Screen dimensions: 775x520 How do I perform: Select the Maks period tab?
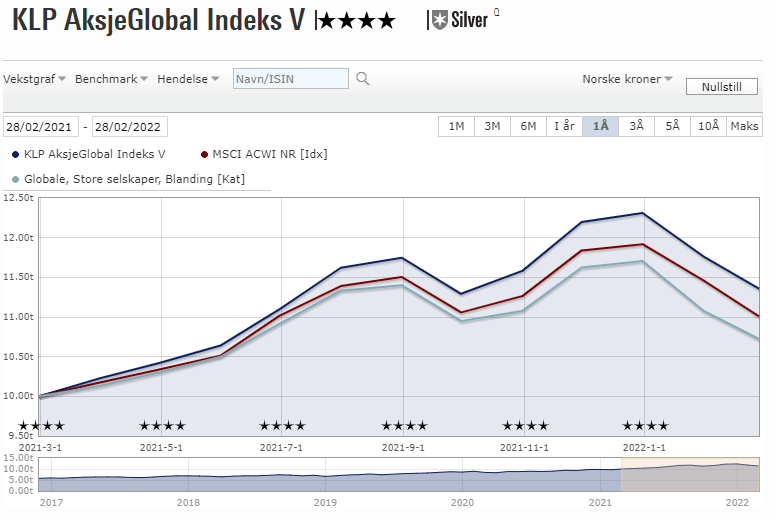(744, 126)
